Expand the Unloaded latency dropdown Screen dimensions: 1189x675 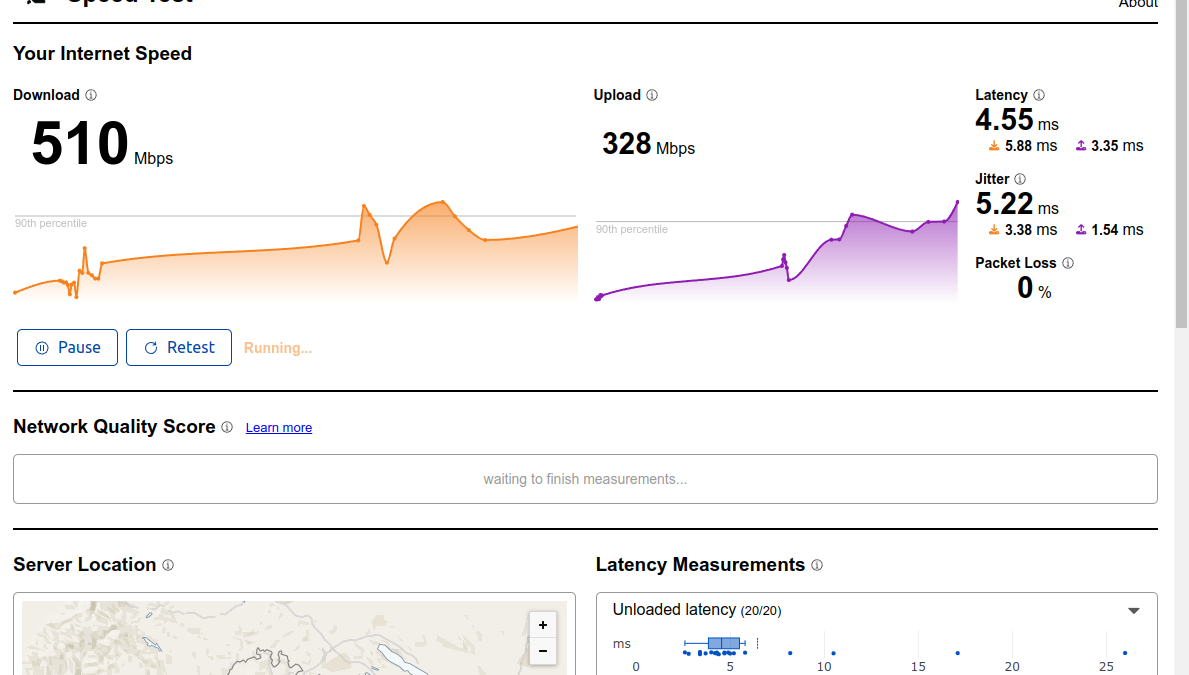tap(1133, 610)
